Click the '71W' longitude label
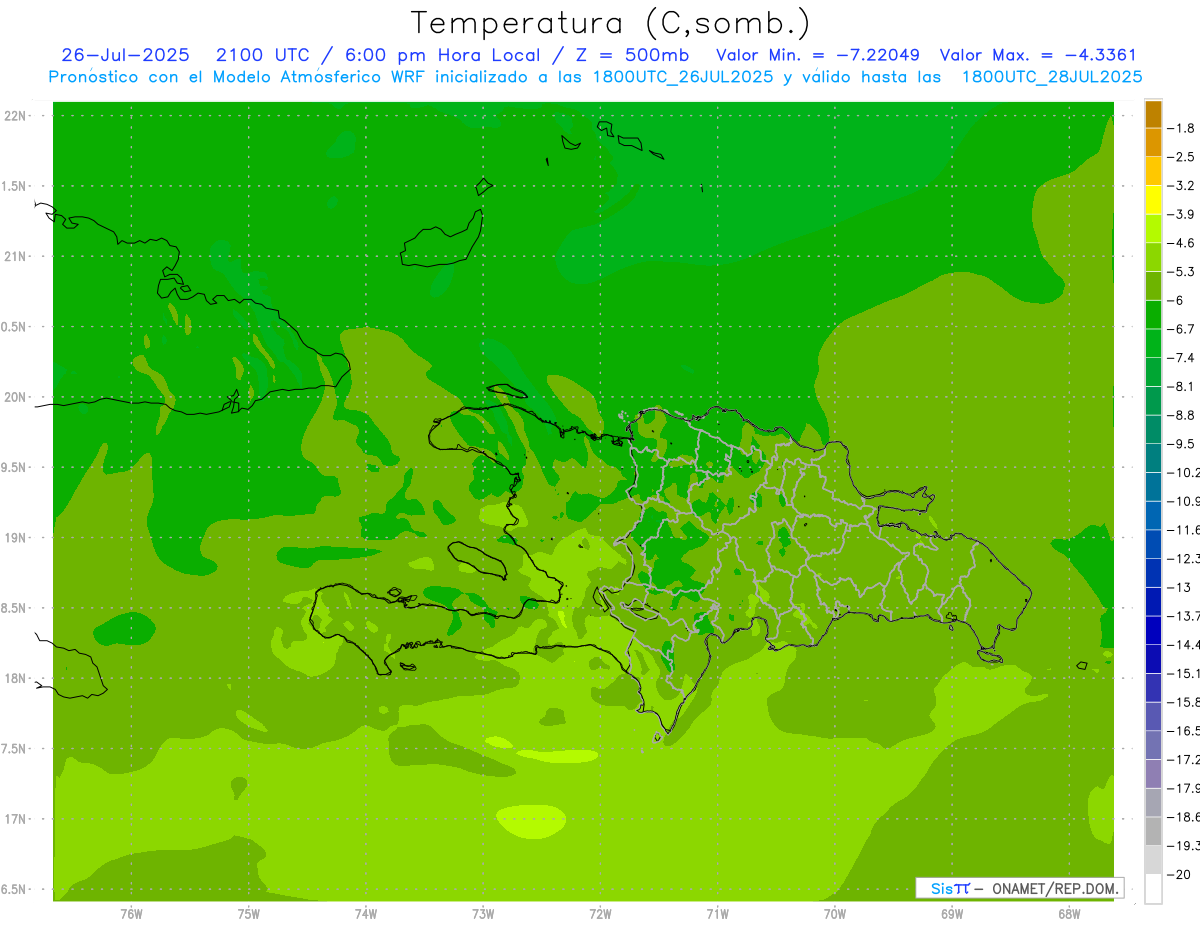The height and width of the screenshot is (927, 1200). [717, 914]
